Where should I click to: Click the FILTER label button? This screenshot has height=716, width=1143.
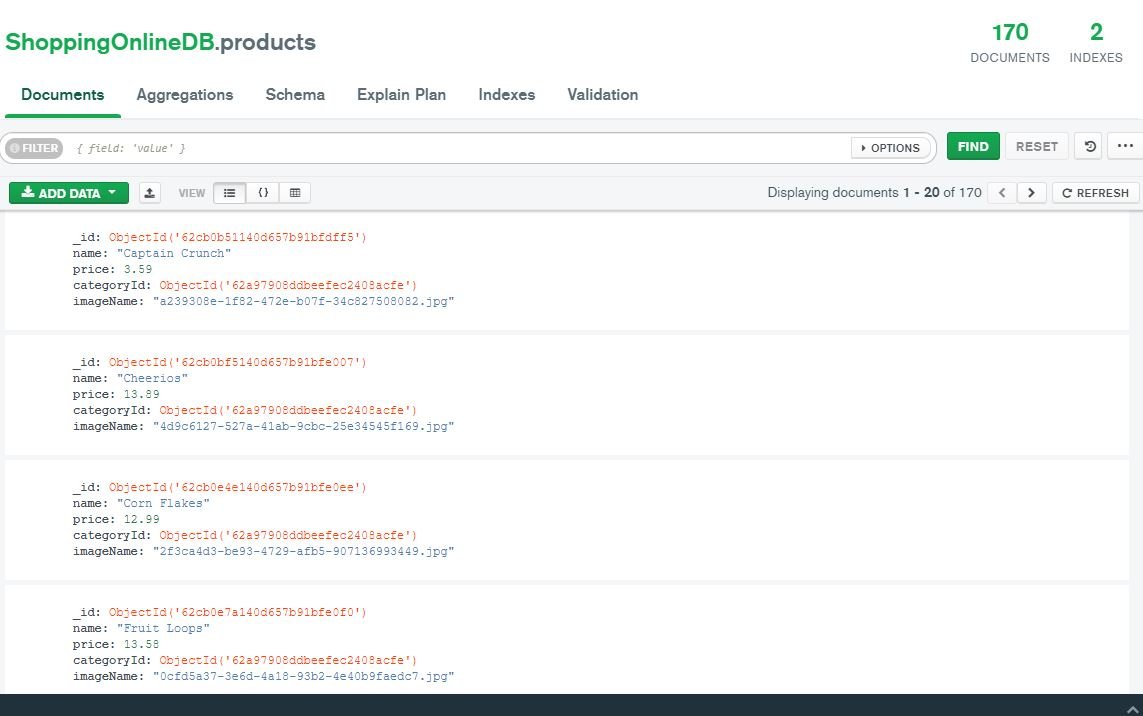coord(34,148)
